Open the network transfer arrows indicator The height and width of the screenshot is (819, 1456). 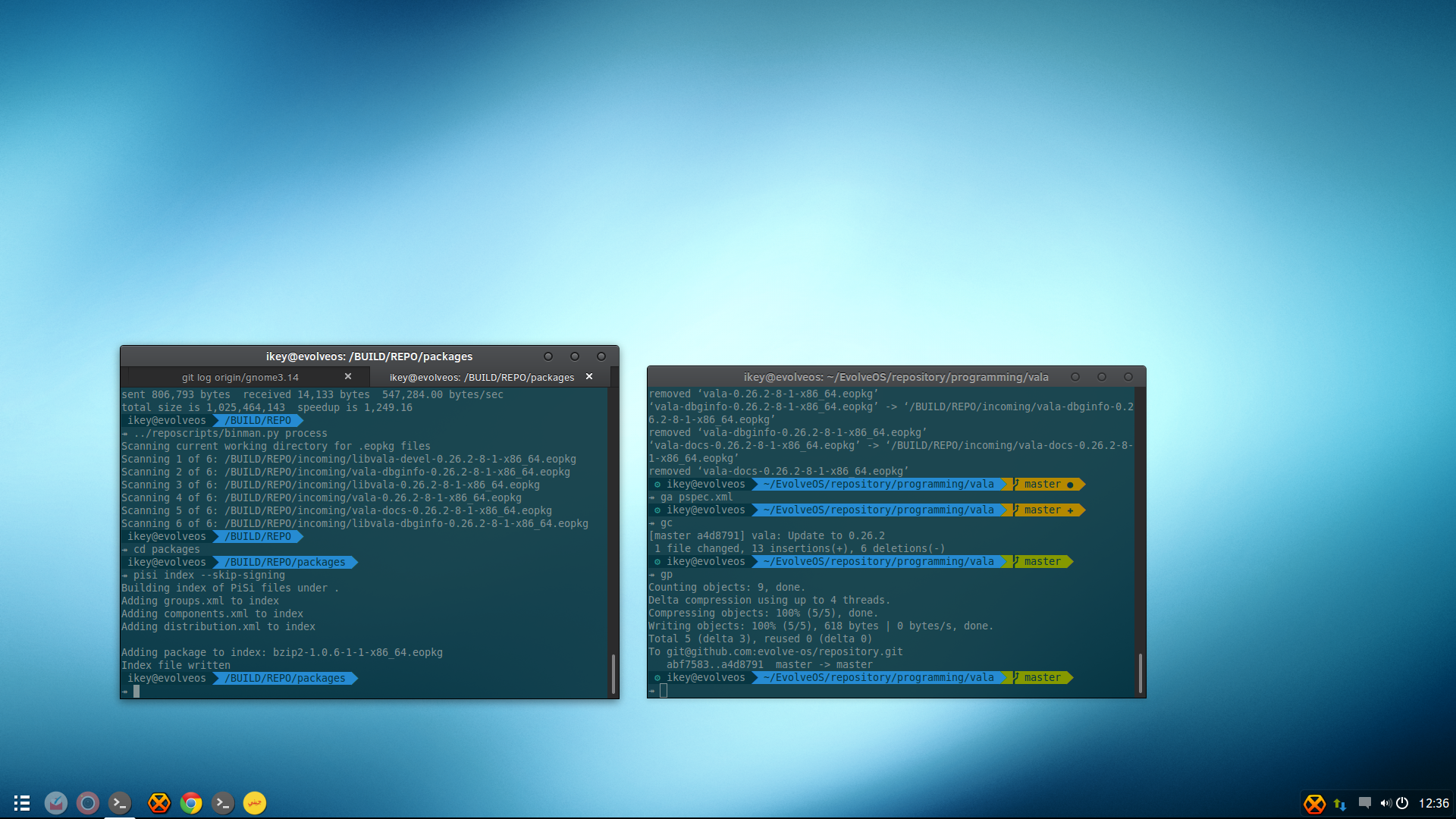point(1340,804)
